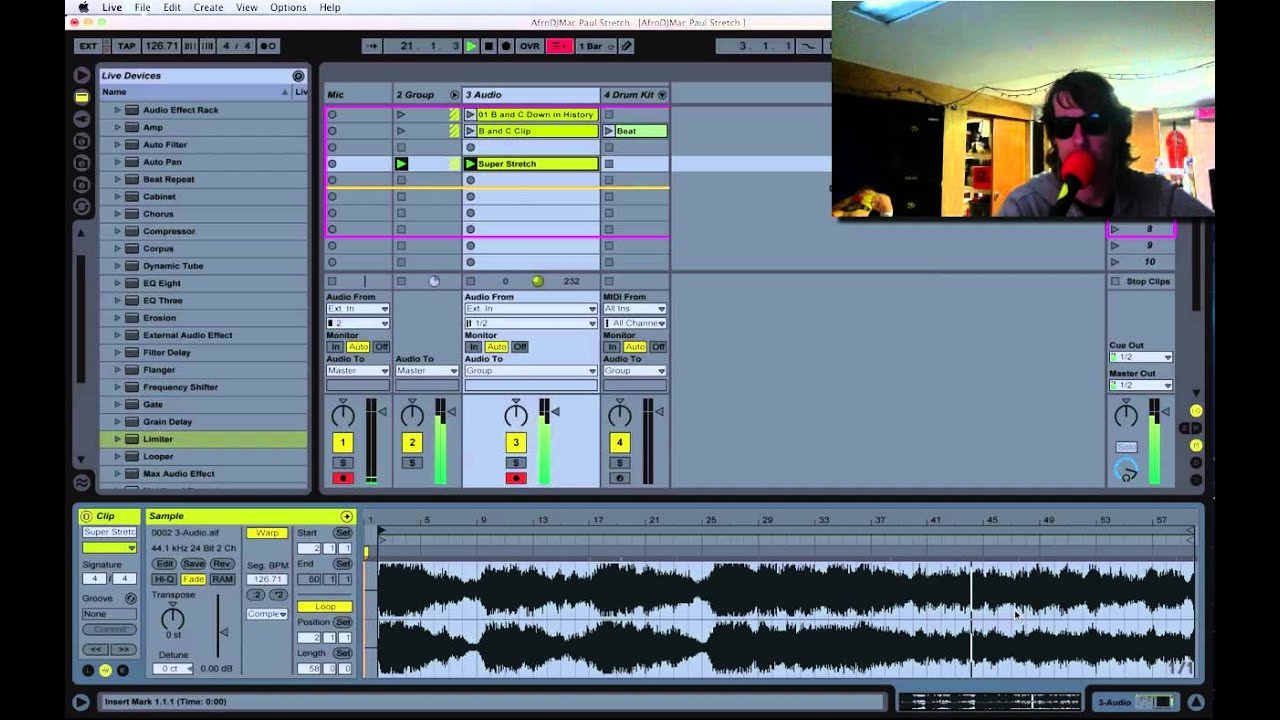Open the File menu

[x=143, y=7]
